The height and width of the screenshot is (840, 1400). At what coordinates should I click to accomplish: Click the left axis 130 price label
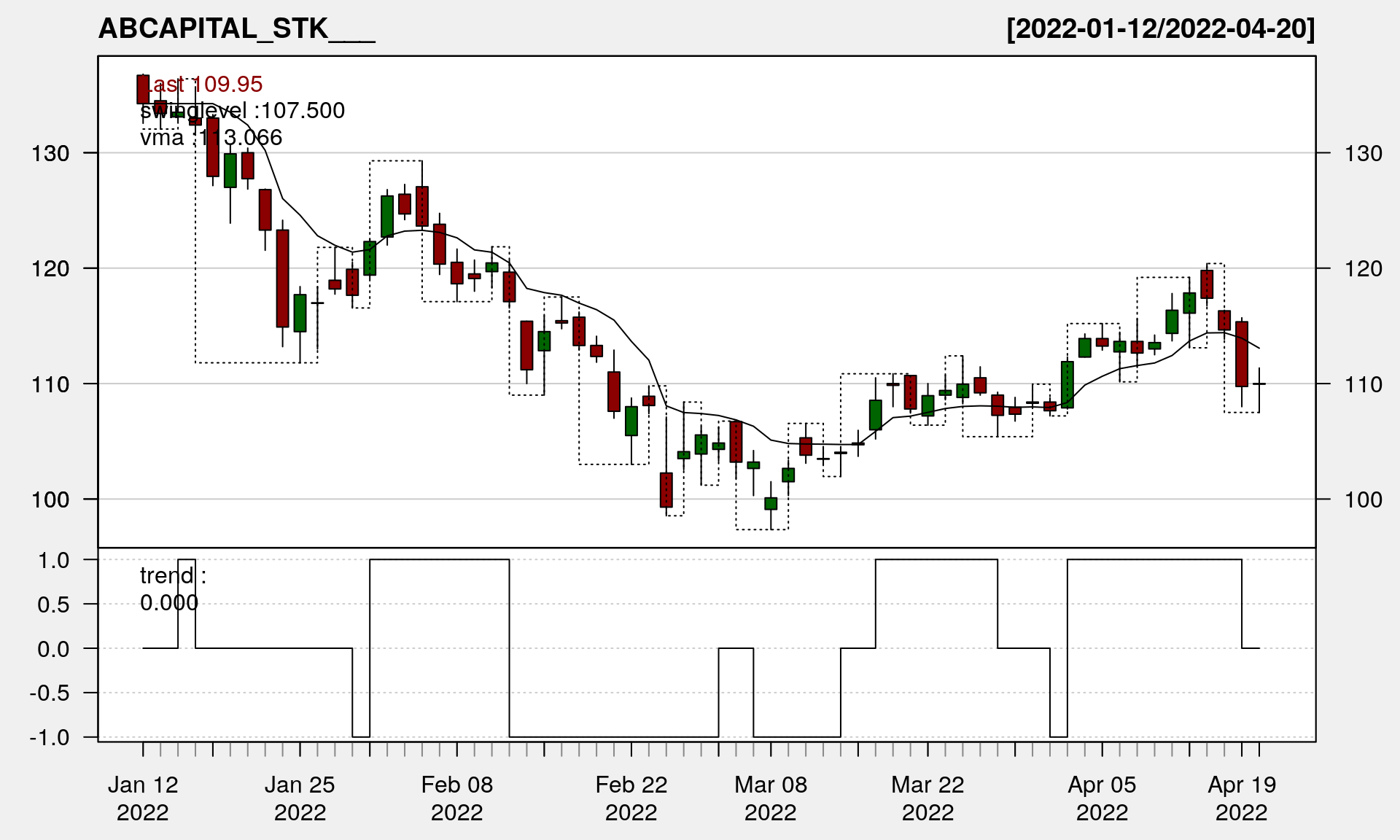[x=51, y=154]
